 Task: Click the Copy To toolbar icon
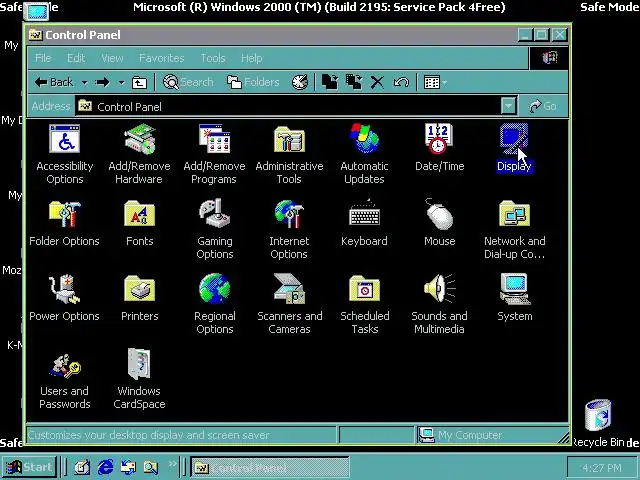point(353,82)
